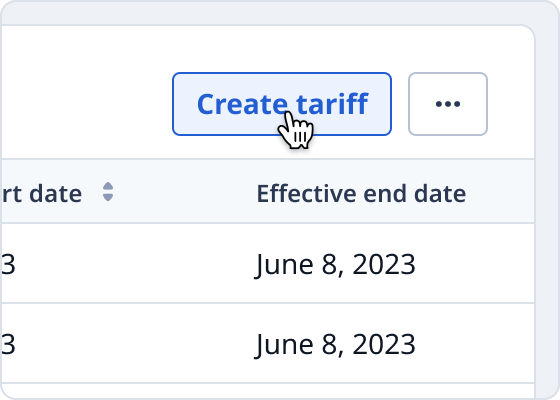Open the three-dots more options menu
Screen dimensions: 560x400
click(x=448, y=104)
